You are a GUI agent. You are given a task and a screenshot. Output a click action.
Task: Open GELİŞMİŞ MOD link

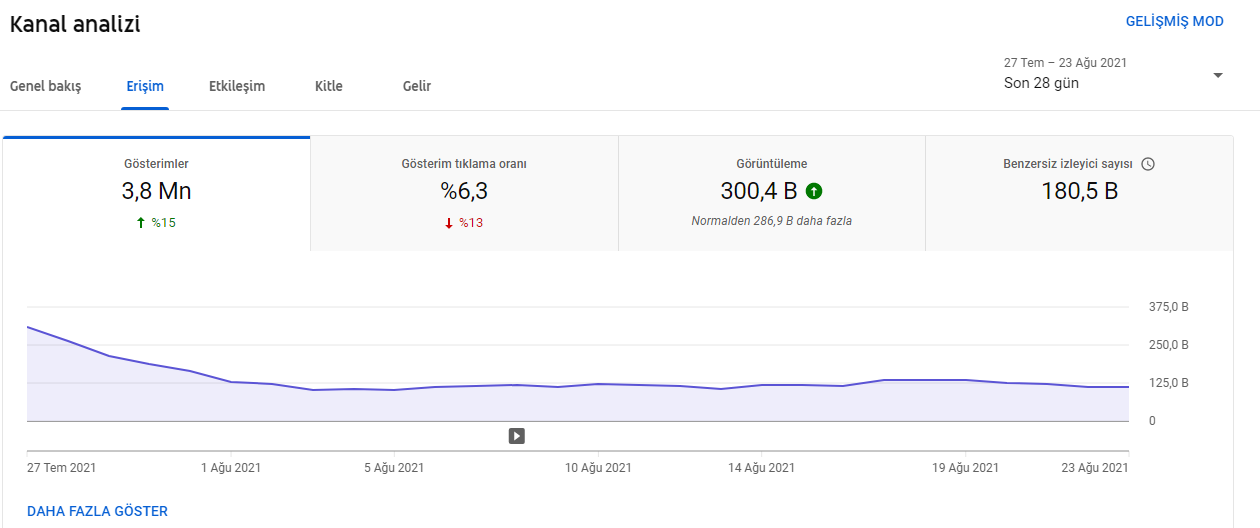(1175, 21)
